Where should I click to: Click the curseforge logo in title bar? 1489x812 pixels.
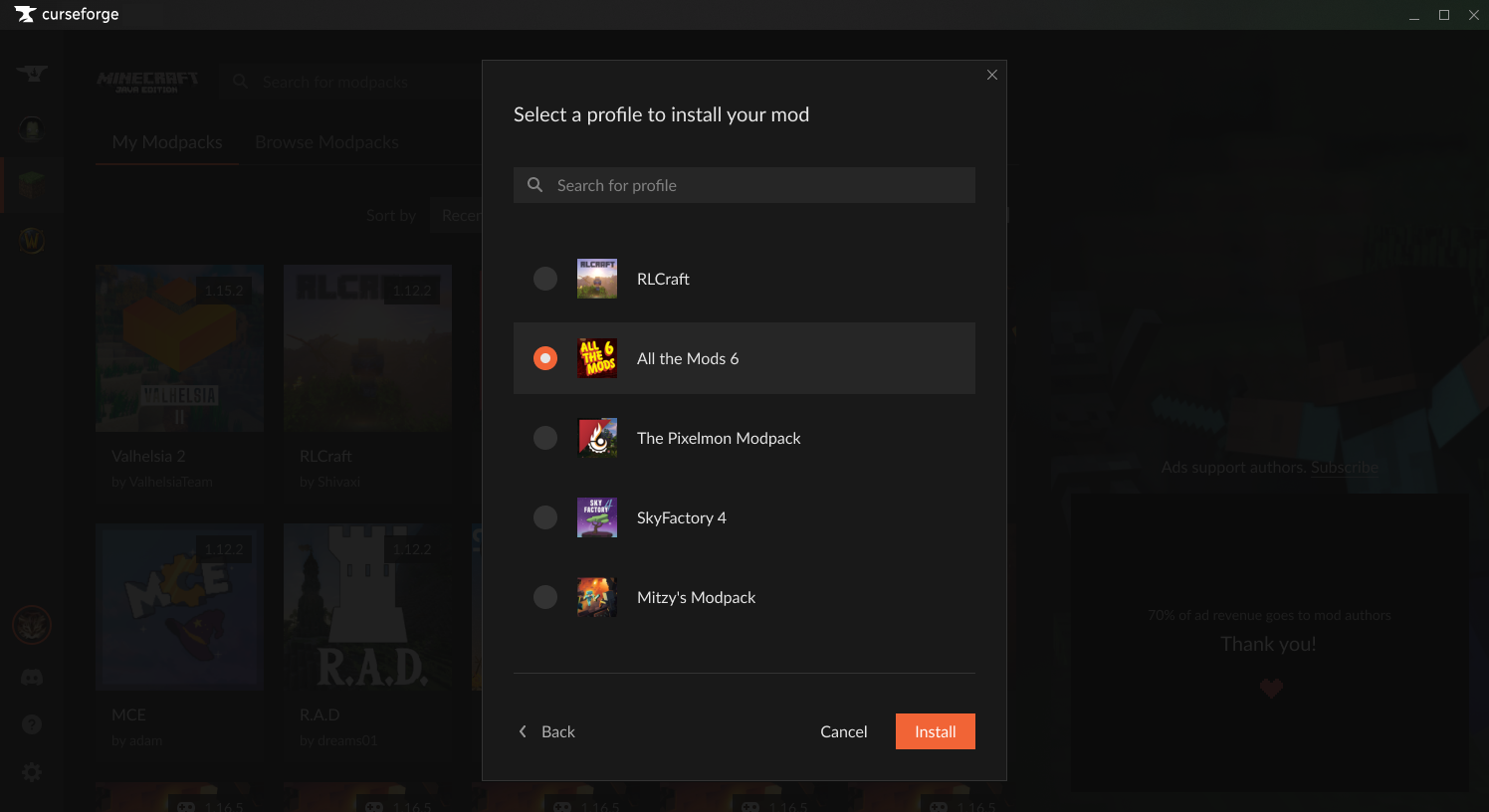tap(67, 14)
